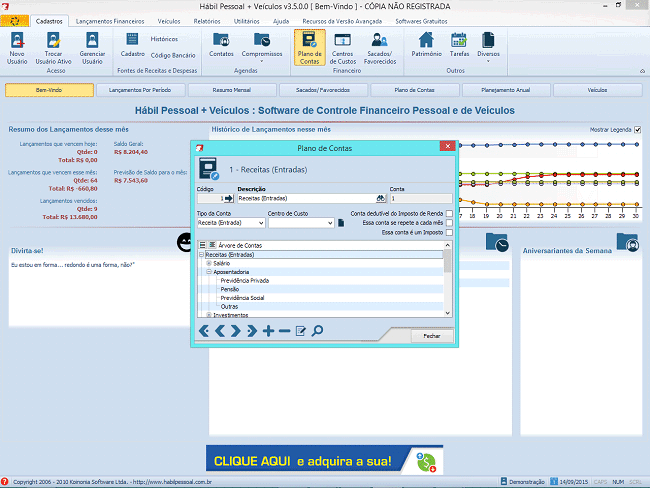Open Trocar Usuário Ativo
Image resolution: width=650 pixels, height=488 pixels.
53,48
